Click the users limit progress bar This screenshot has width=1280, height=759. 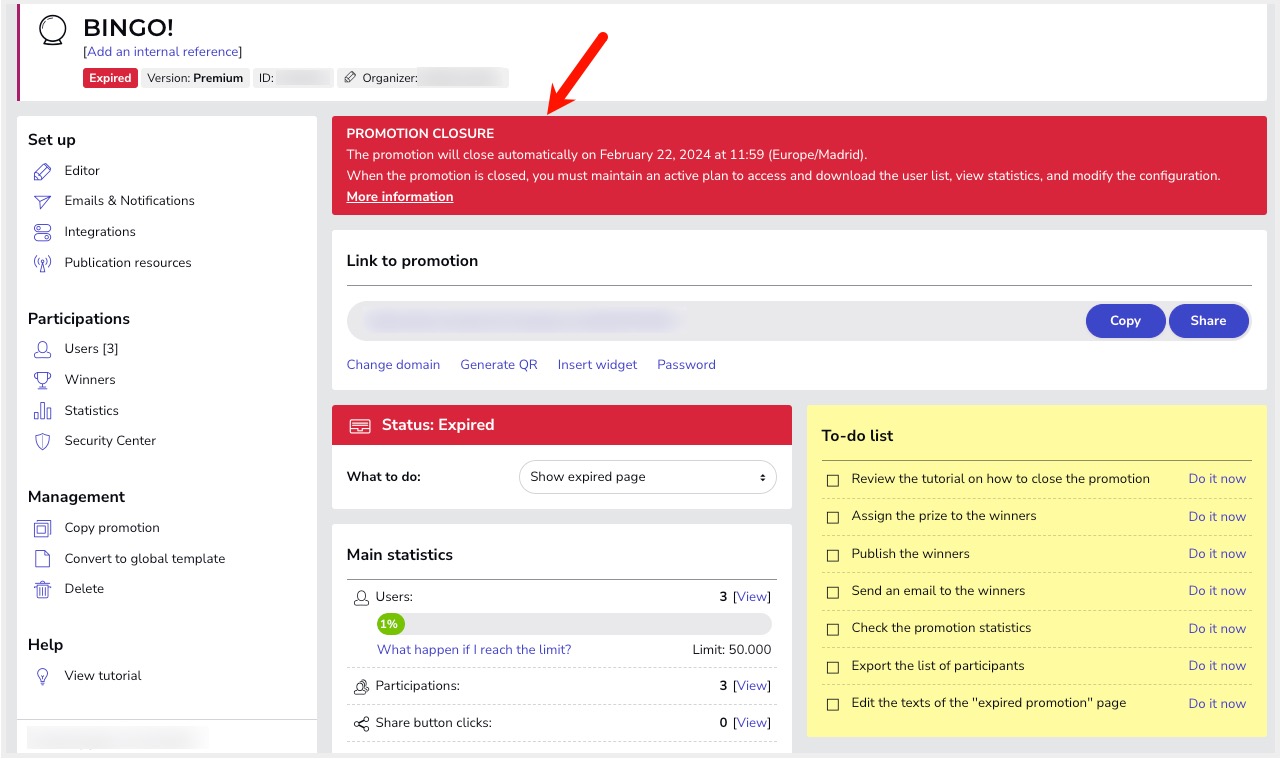click(573, 624)
